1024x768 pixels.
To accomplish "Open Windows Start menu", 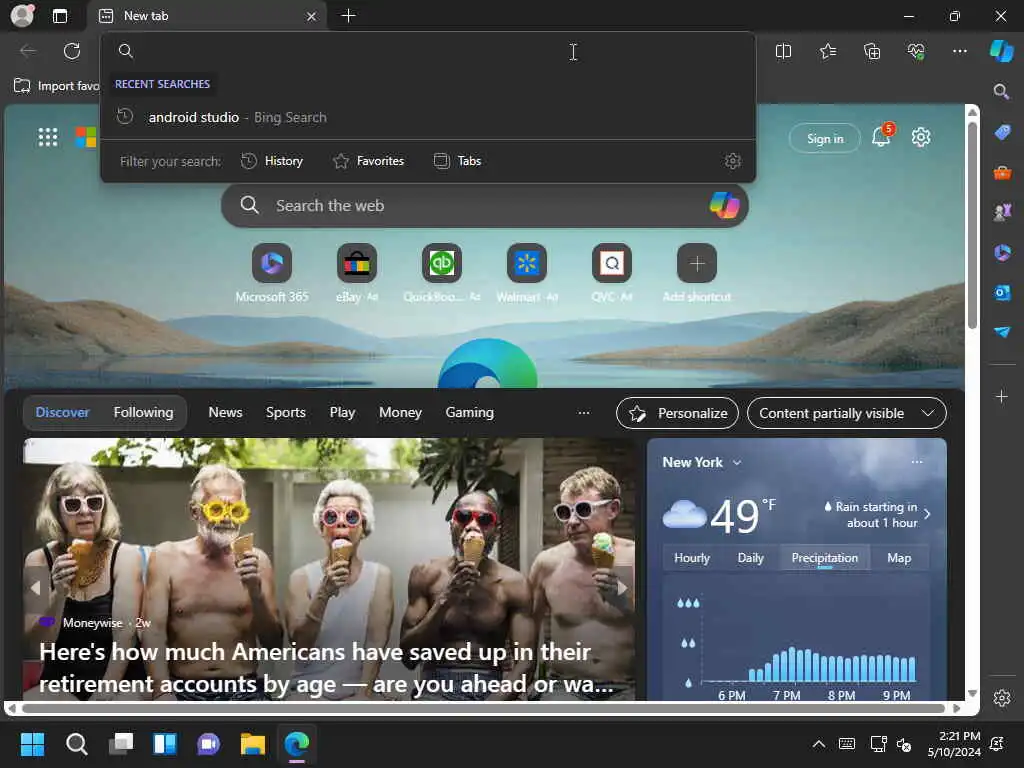I will click(x=32, y=744).
